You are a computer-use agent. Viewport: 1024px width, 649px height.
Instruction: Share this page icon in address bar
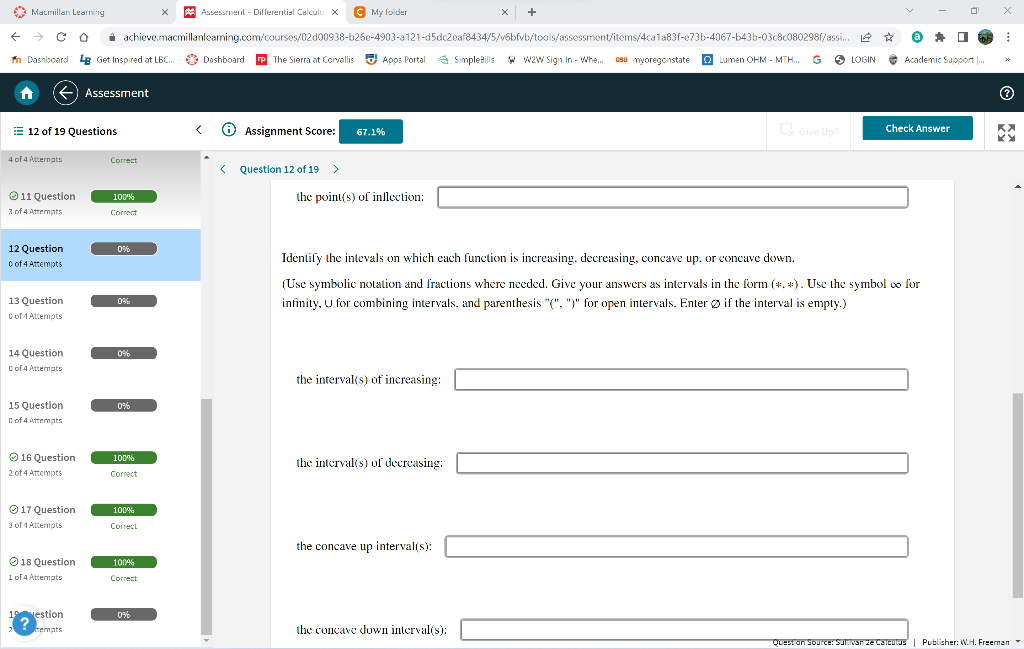coord(866,37)
